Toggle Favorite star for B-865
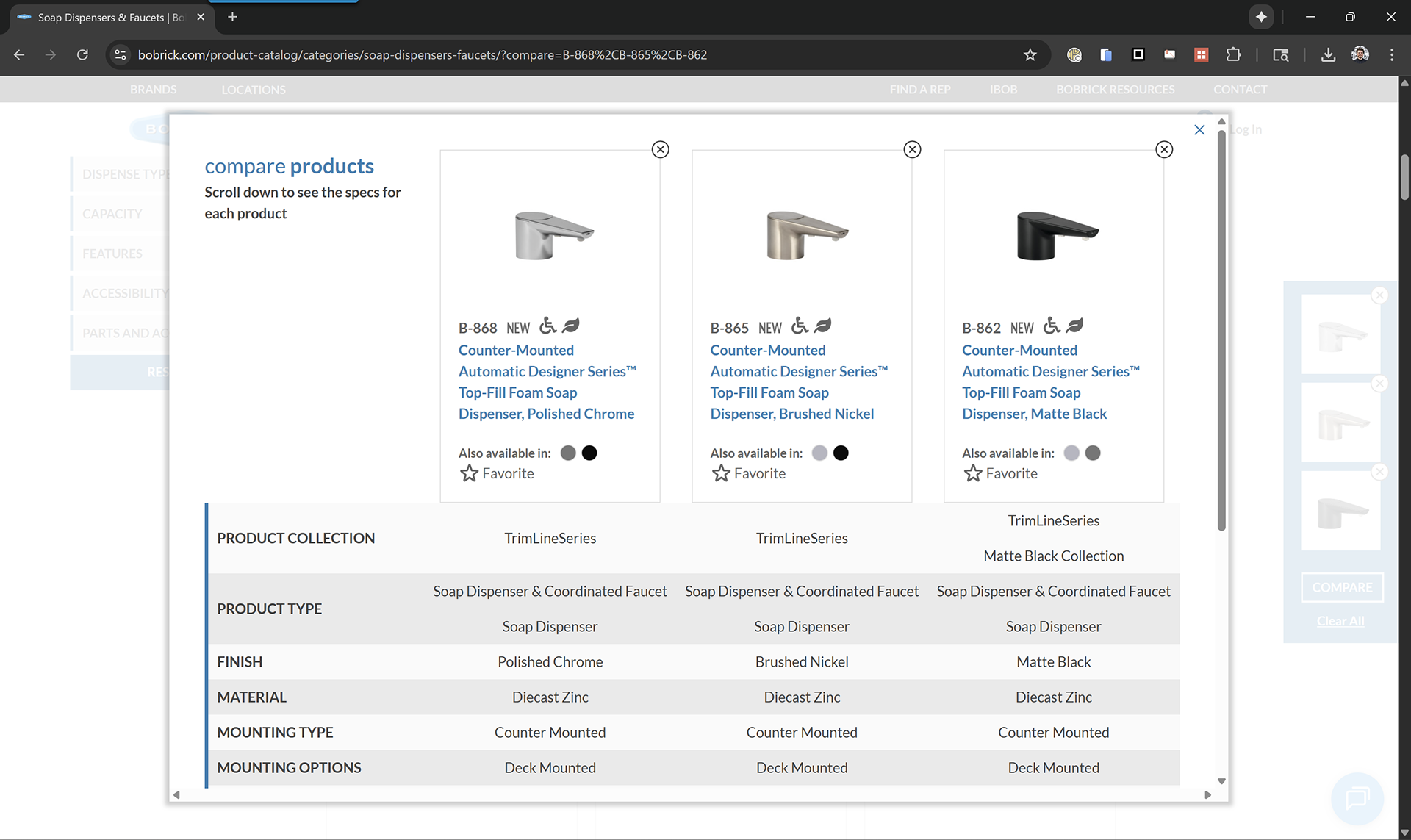This screenshot has width=1411, height=840. point(748,474)
